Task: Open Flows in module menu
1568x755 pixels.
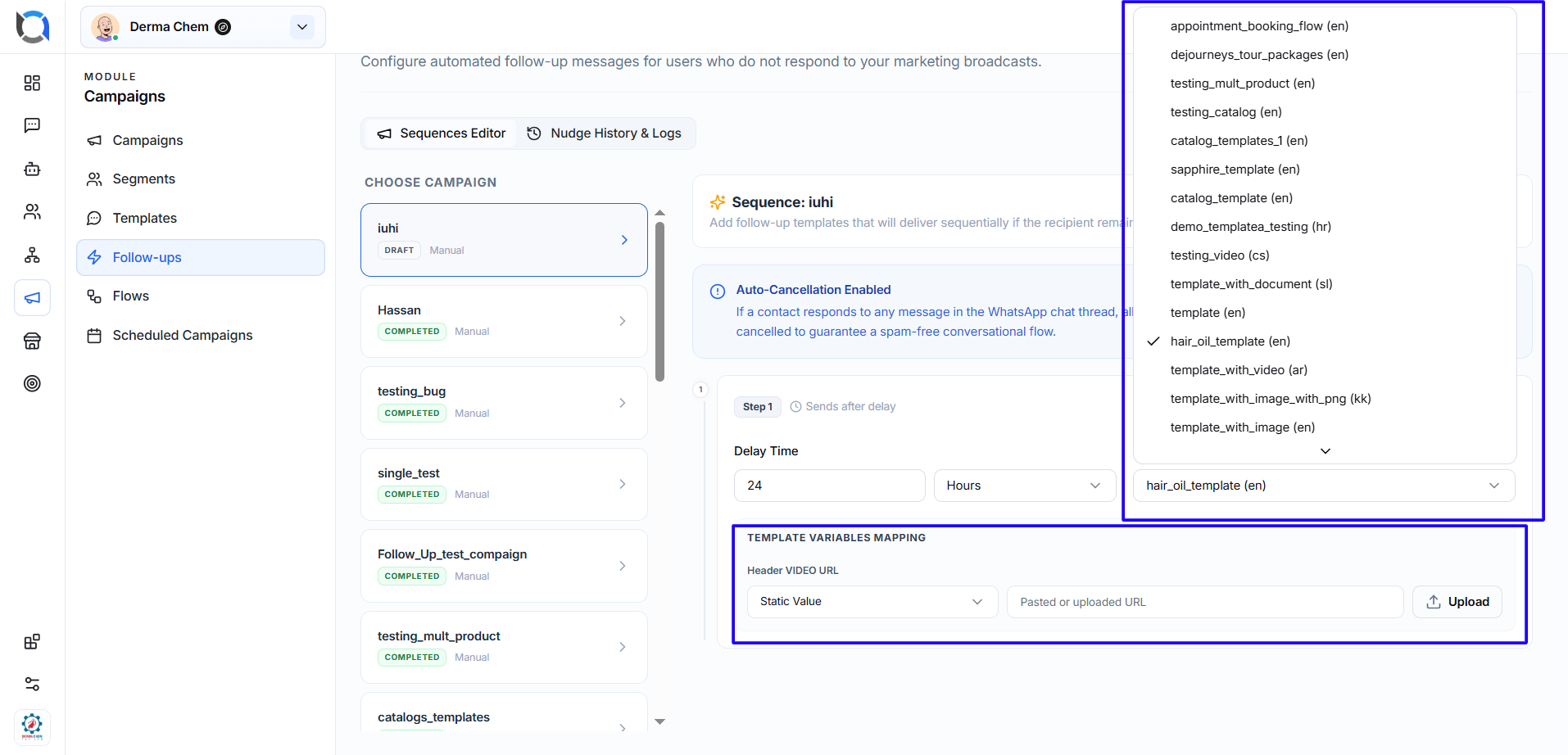Action: coord(201,296)
